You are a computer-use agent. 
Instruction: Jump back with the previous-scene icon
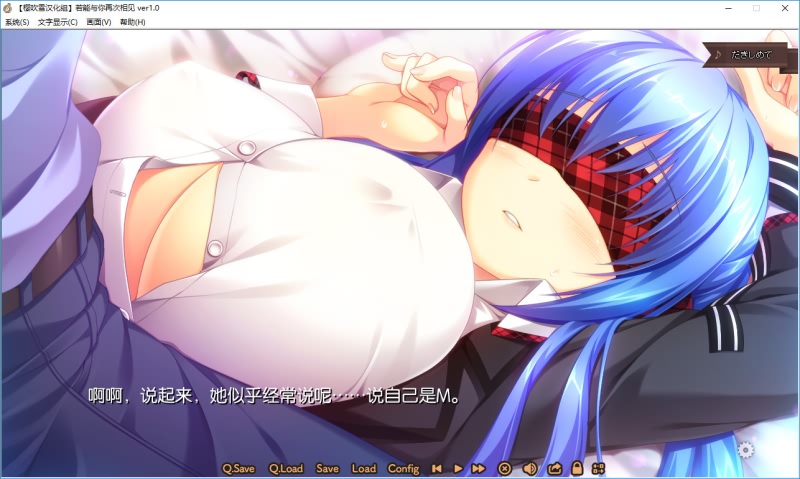pos(437,468)
